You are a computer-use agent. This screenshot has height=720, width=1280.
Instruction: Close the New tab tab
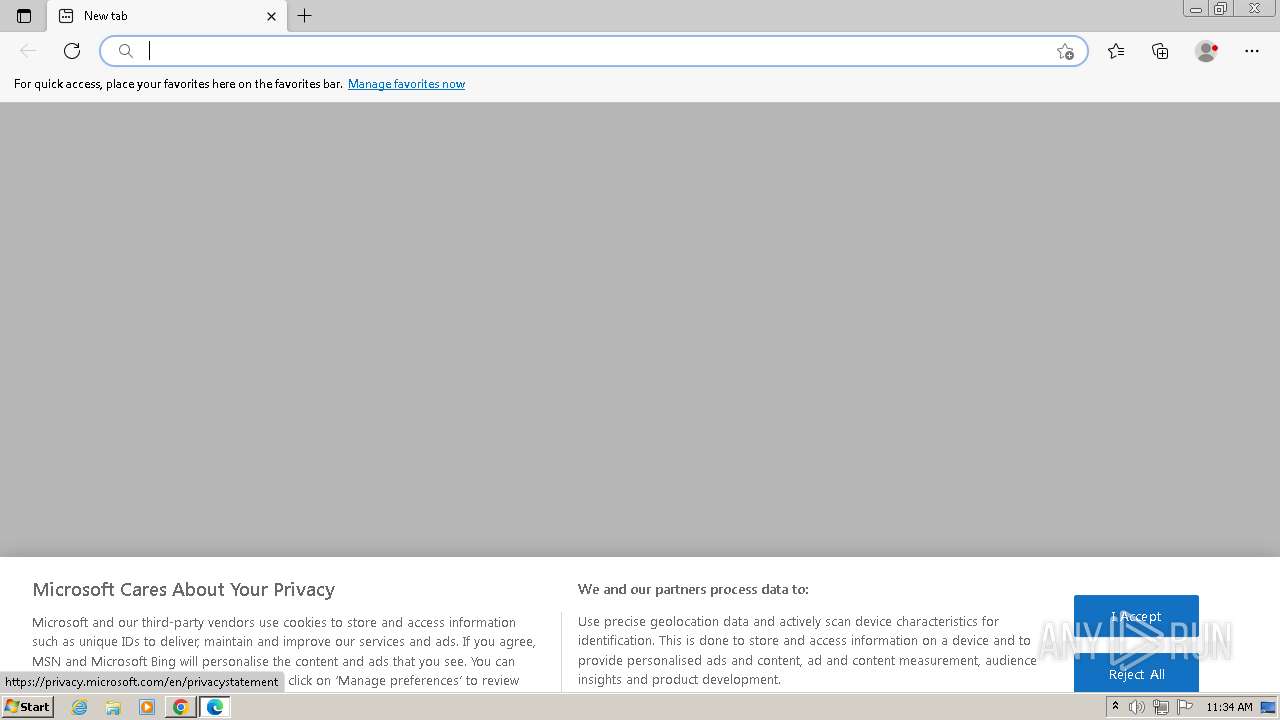(271, 16)
